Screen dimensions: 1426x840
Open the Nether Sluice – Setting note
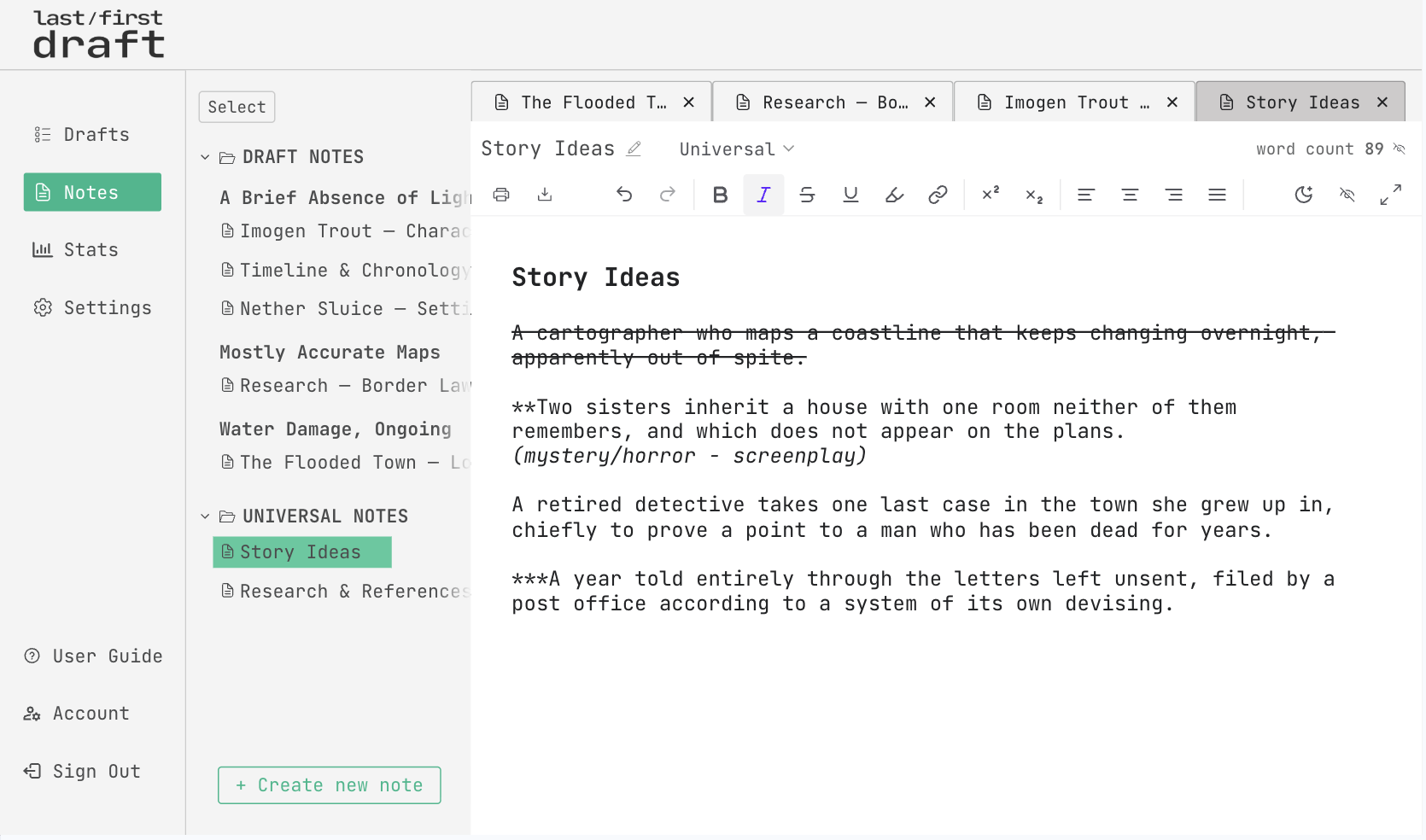345,309
